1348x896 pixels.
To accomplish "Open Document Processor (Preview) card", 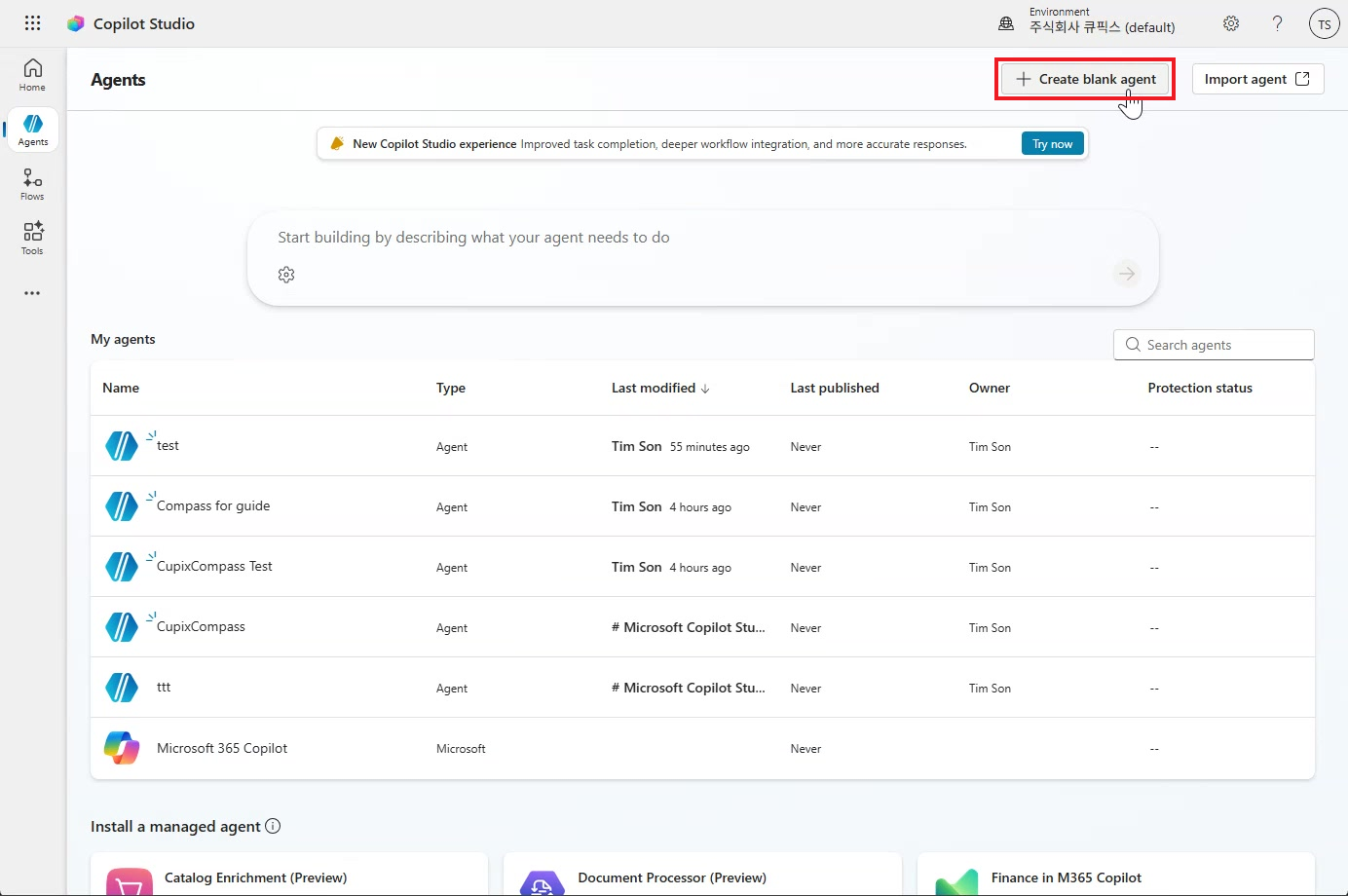I will click(x=702, y=875).
